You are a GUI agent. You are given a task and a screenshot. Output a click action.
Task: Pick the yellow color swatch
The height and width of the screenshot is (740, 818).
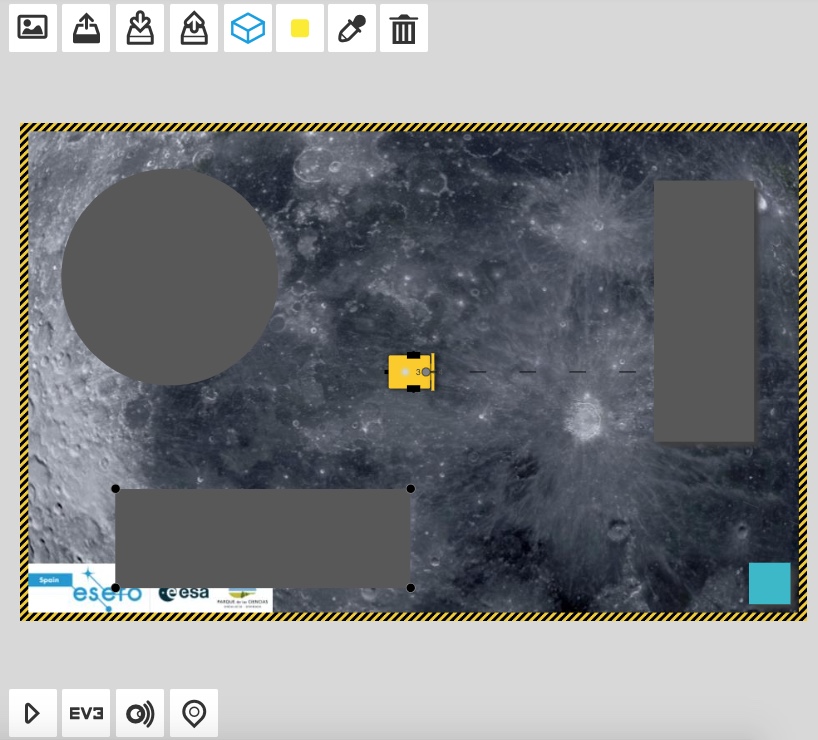point(300,28)
